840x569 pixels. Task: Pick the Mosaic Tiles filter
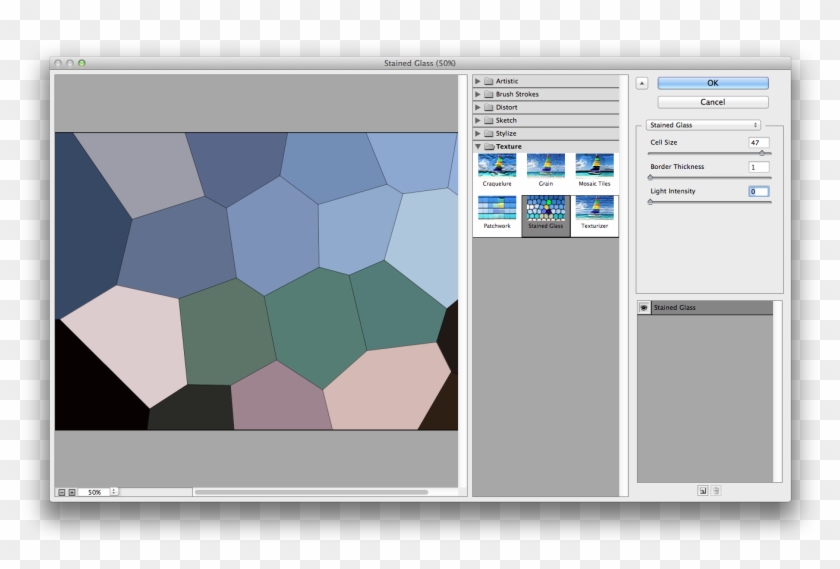pos(594,166)
